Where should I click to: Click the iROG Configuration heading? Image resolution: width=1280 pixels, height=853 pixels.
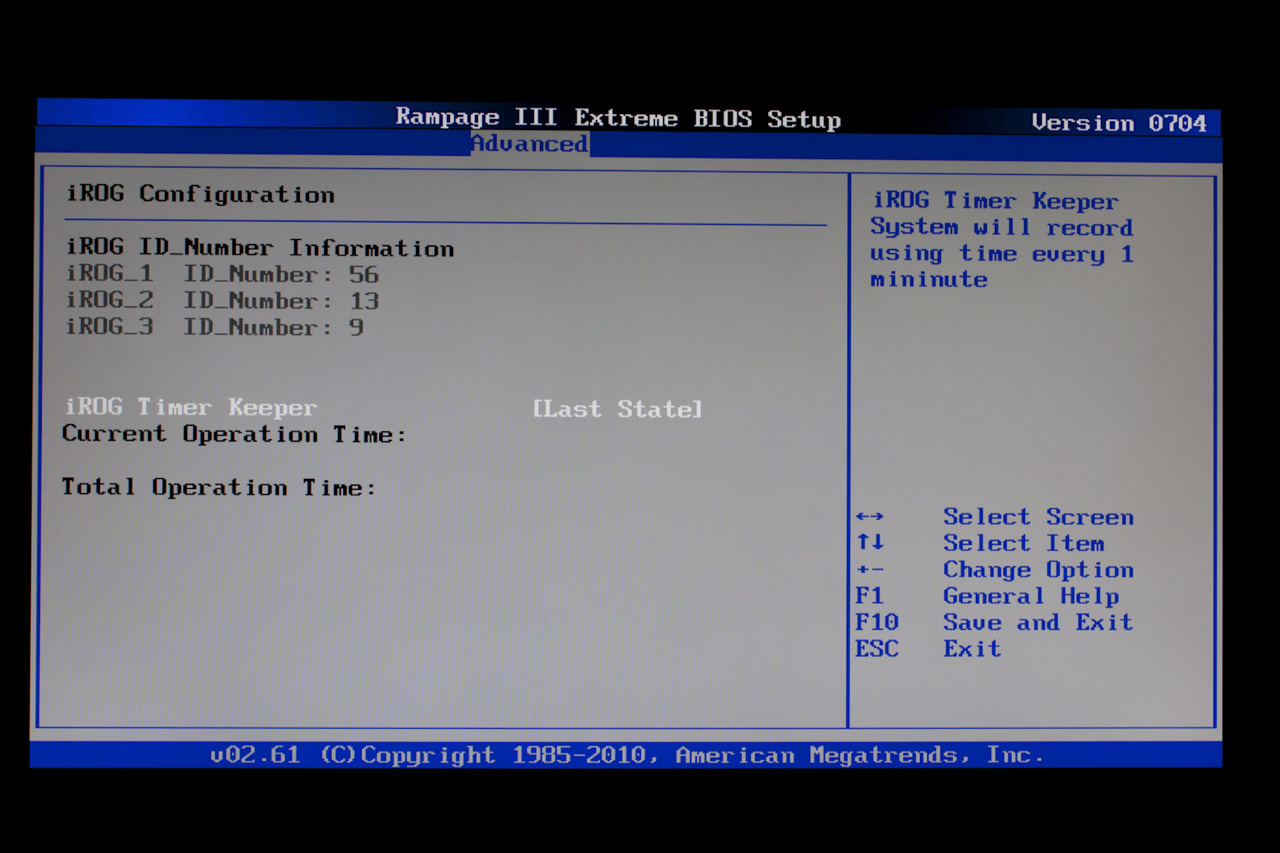200,194
